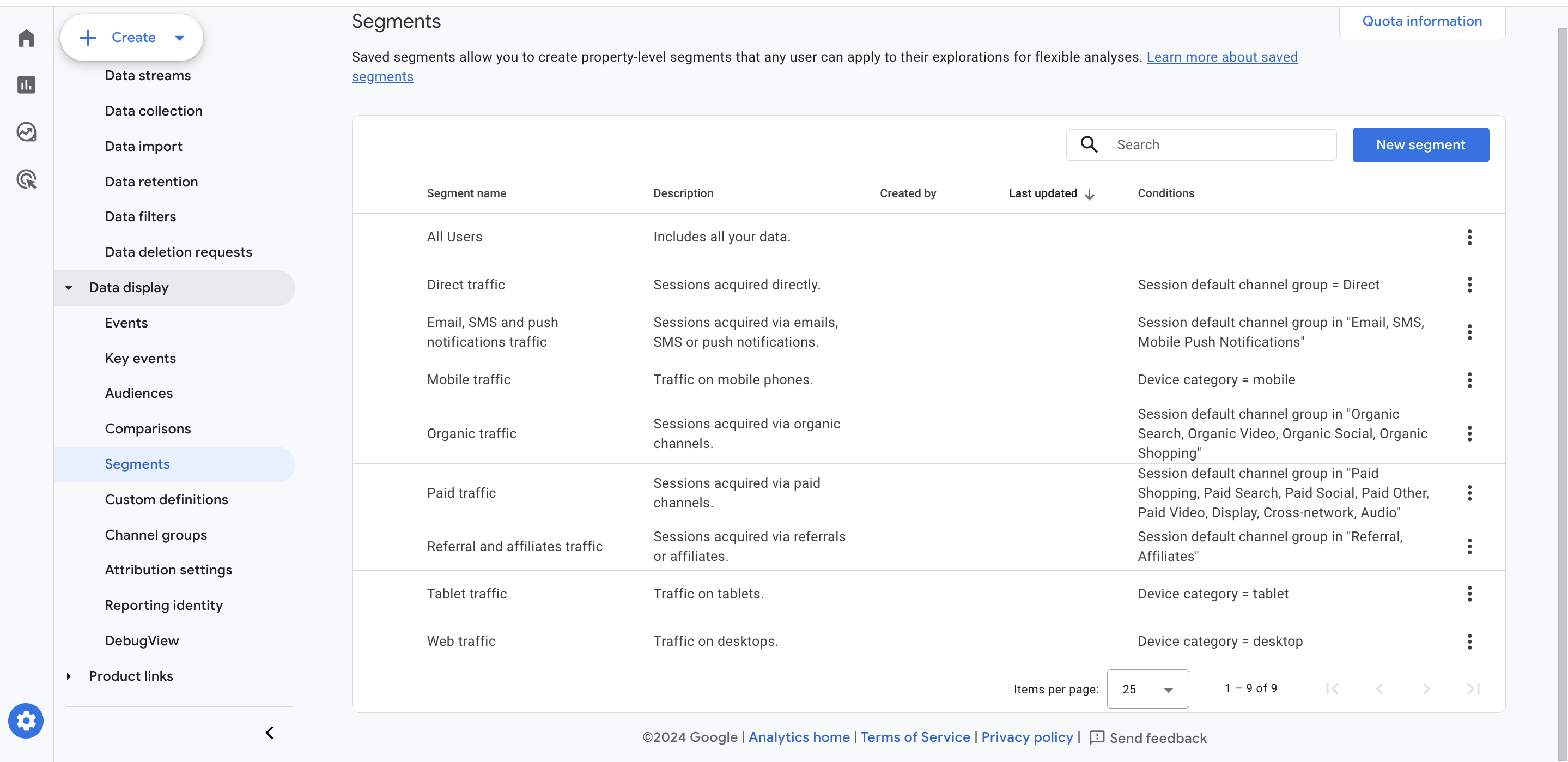Open Data streams settings
Viewport: 1568px width, 762px height.
click(x=148, y=76)
